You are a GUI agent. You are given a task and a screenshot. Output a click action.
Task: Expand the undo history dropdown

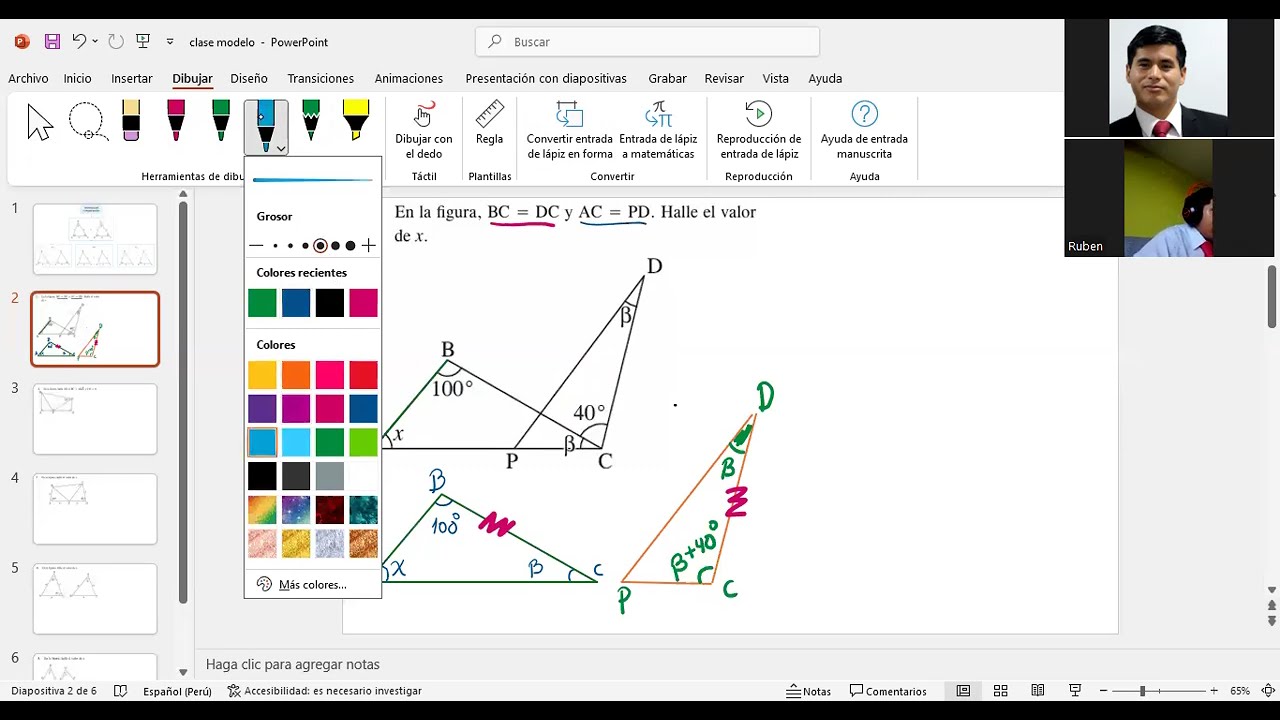pyautogui.click(x=95, y=41)
